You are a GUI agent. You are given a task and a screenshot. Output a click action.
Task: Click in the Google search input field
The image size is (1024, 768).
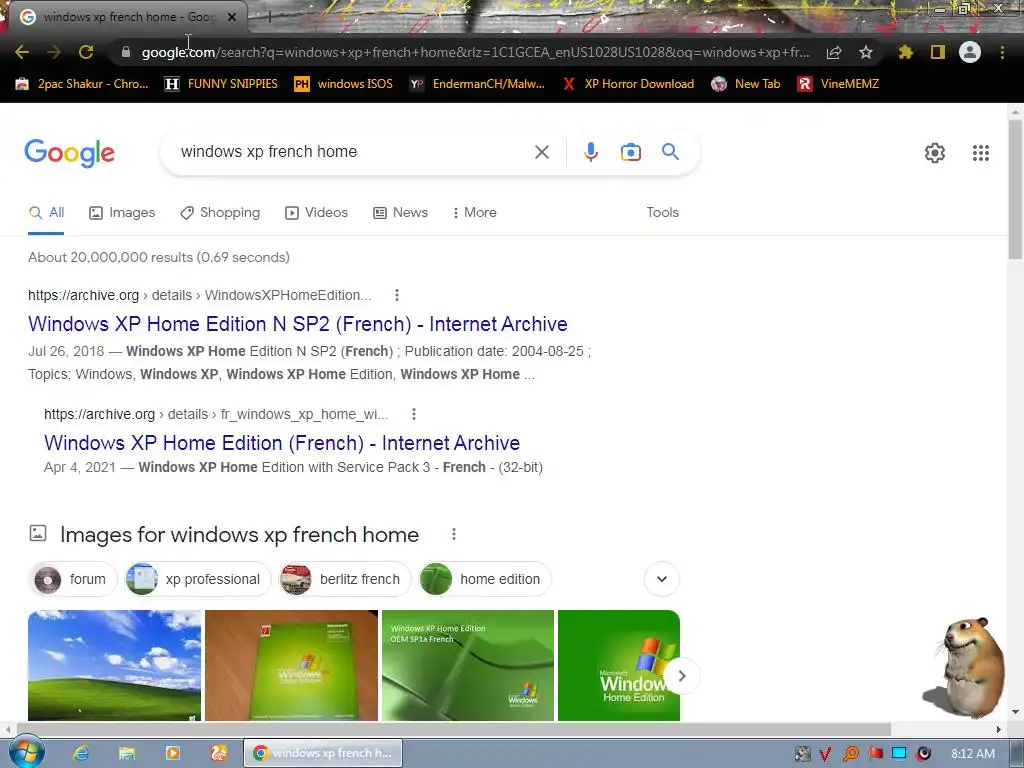[353, 152]
